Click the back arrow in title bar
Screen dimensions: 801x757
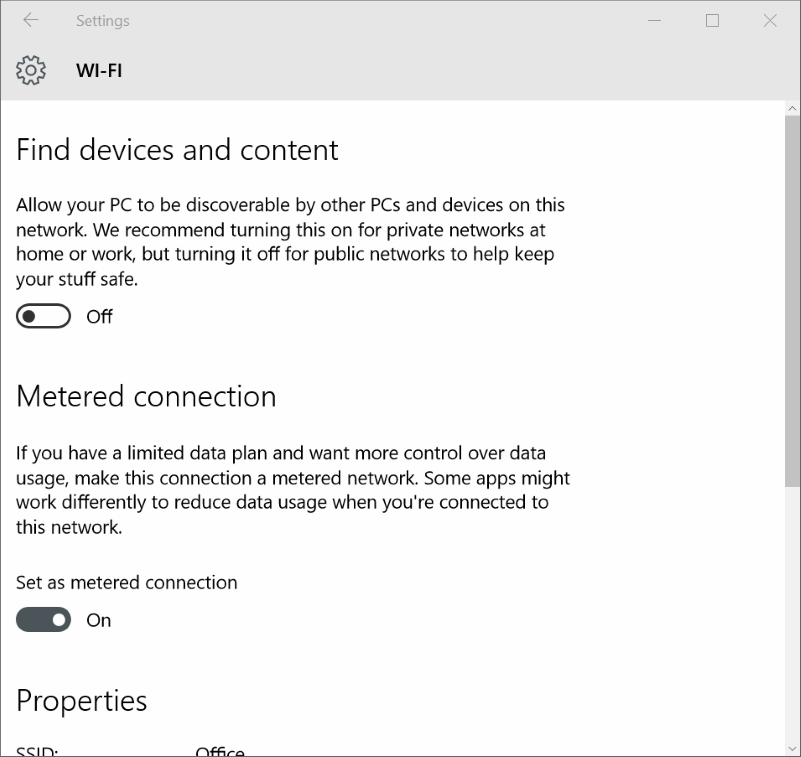coord(30,20)
